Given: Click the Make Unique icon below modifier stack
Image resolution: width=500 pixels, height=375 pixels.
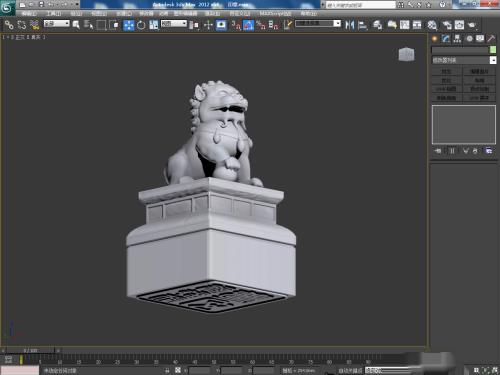Looking at the screenshot, I should point(465,151).
